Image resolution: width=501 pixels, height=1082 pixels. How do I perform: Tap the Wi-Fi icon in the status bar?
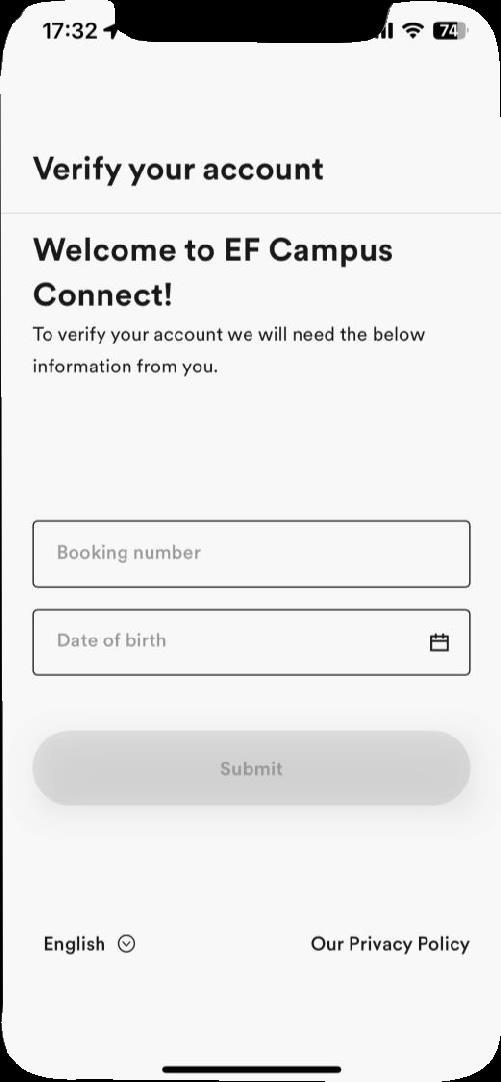[414, 30]
